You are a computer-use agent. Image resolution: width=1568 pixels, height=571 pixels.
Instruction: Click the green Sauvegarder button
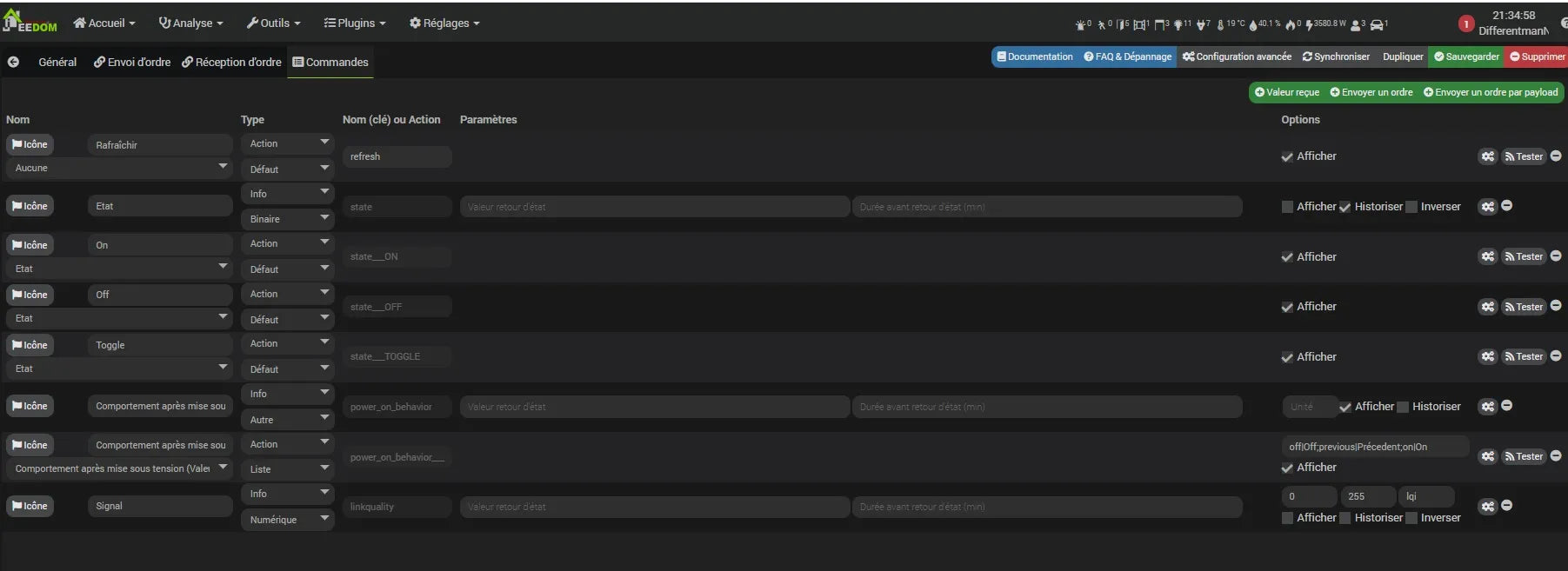point(1466,56)
